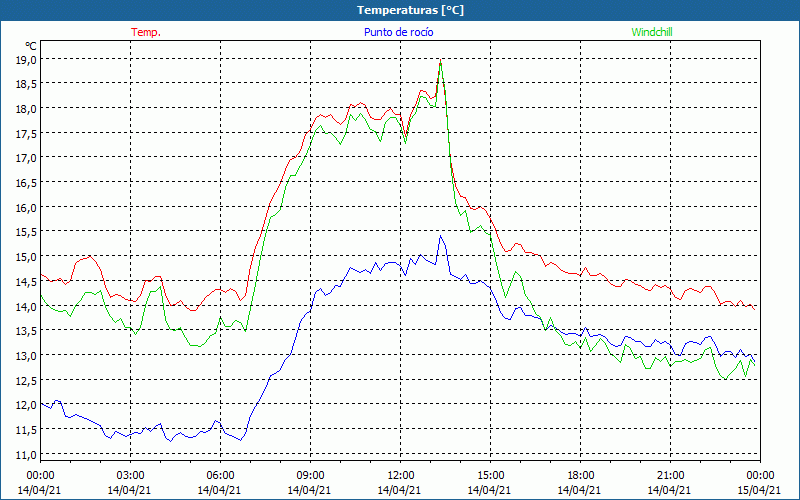Click the 17,5 y-axis value
The image size is (800, 500).
click(26, 134)
